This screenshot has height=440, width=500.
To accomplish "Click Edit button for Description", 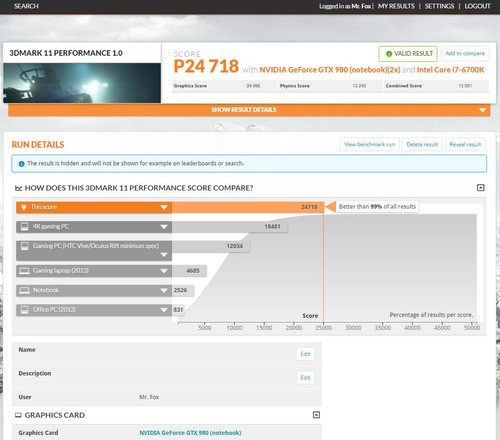I will click(x=305, y=378).
